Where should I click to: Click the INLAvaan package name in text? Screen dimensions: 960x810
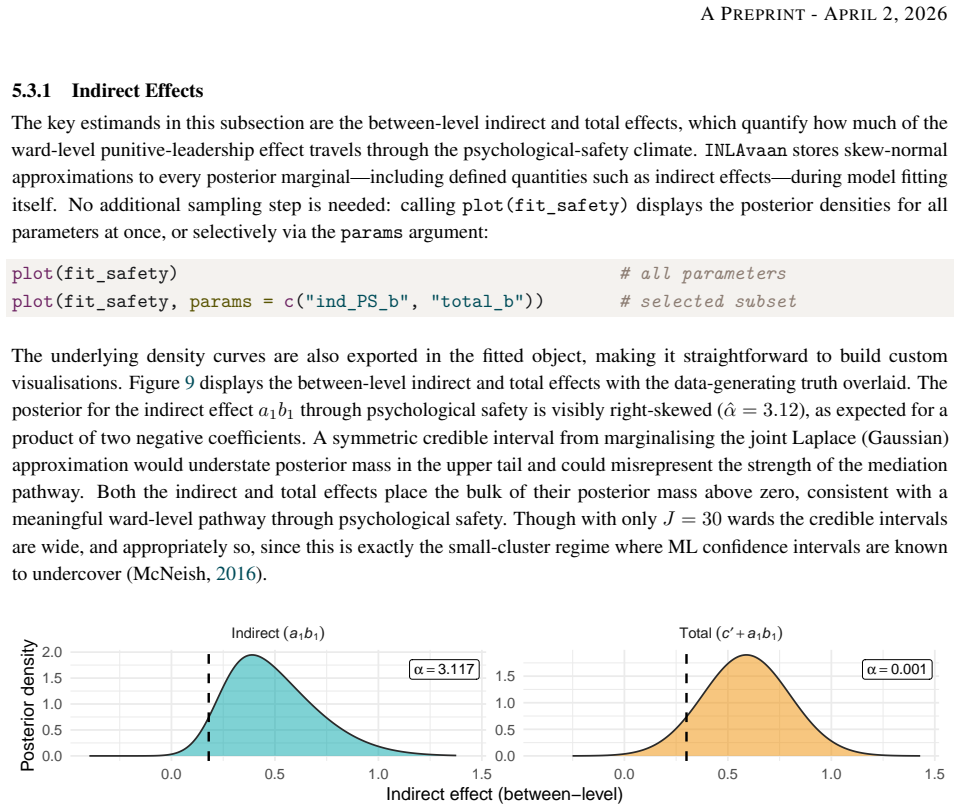pyautogui.click(x=745, y=151)
